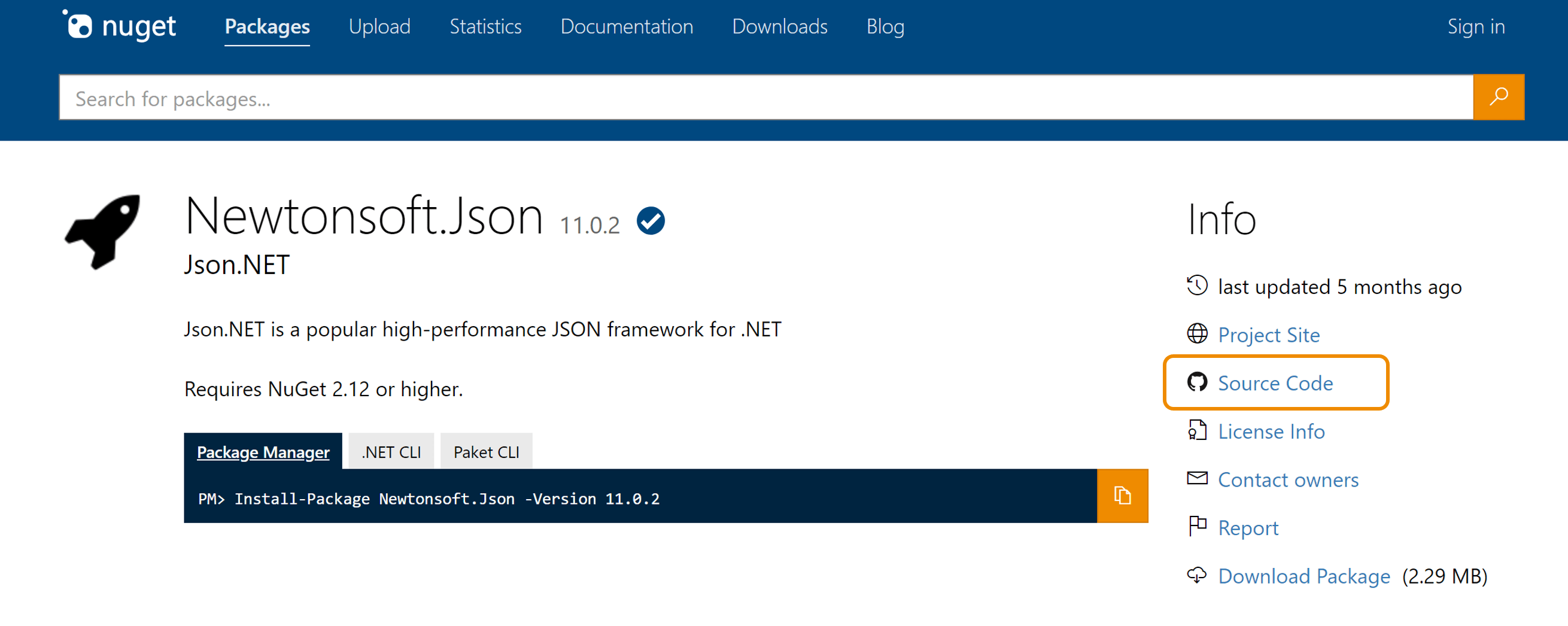Click the globe icon beside Project Site
This screenshot has width=1568, height=626.
[x=1197, y=334]
